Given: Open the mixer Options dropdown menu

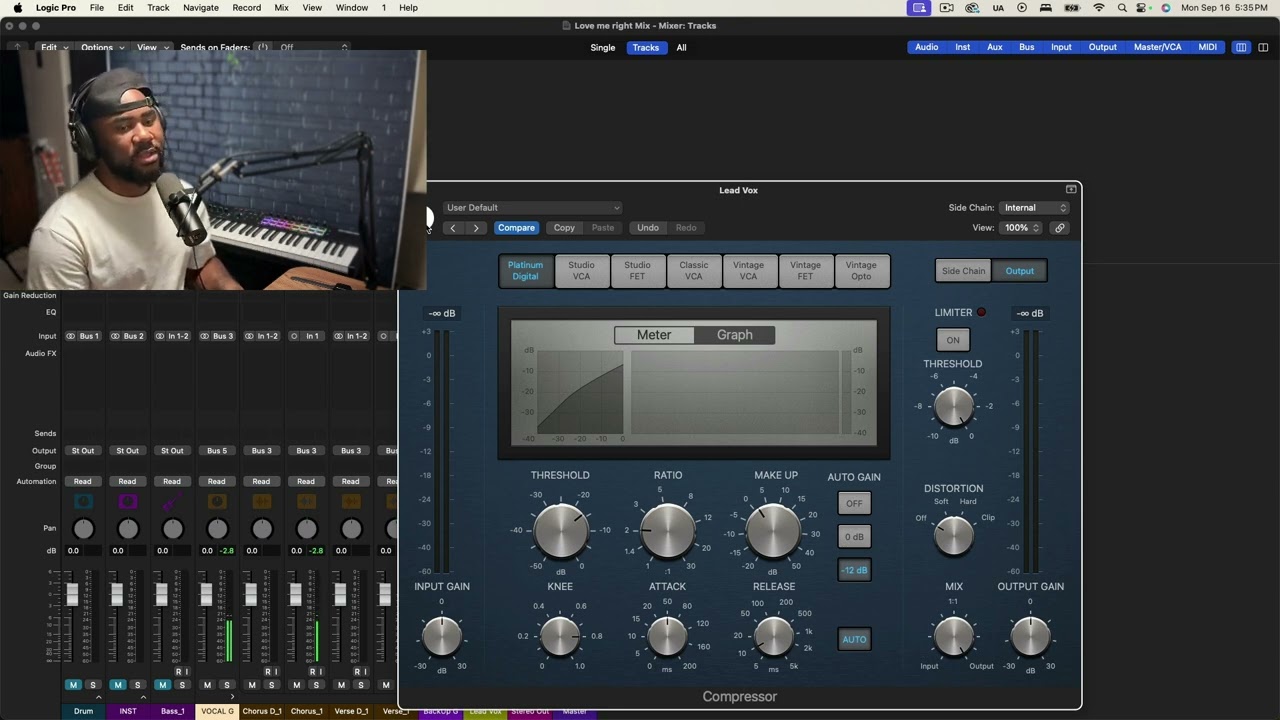Looking at the screenshot, I should click(102, 47).
